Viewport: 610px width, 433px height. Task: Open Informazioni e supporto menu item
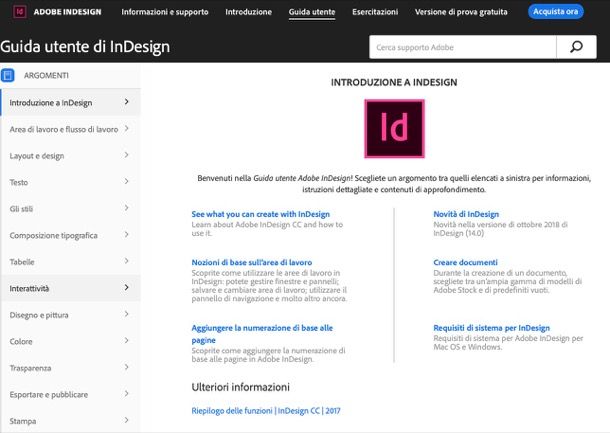165,12
